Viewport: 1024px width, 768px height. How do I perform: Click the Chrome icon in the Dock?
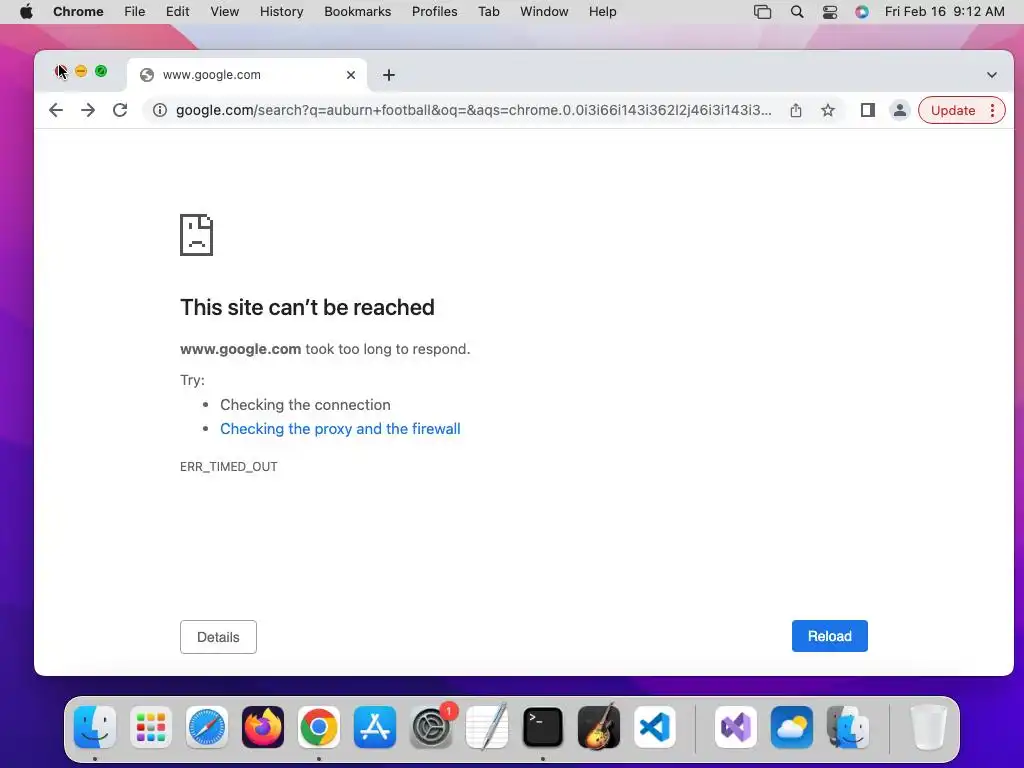(x=319, y=727)
